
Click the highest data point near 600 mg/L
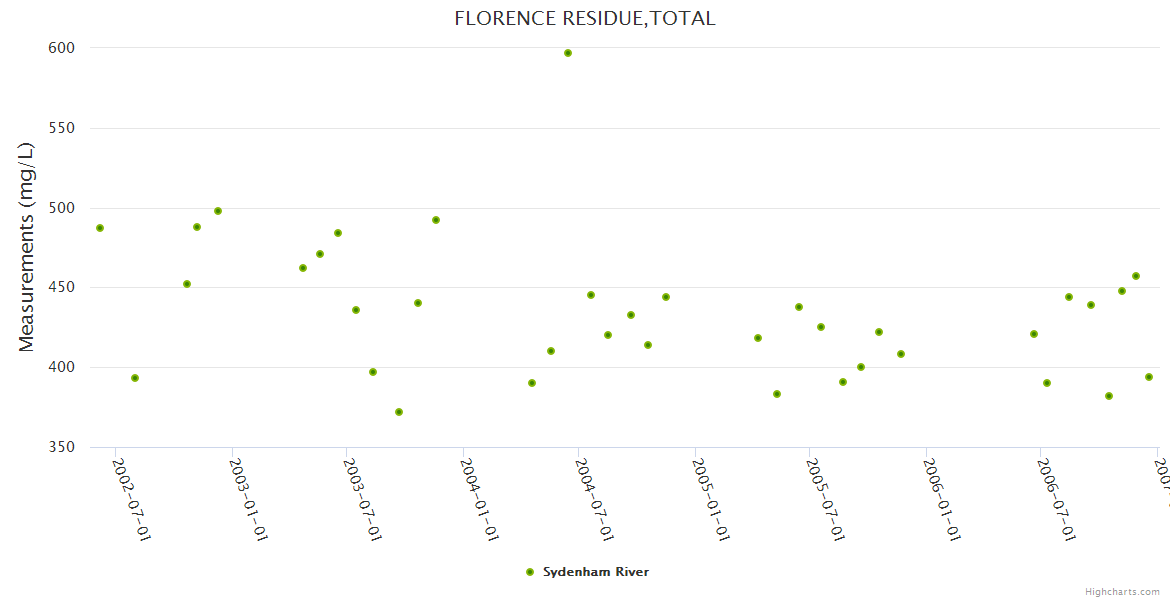[568, 53]
